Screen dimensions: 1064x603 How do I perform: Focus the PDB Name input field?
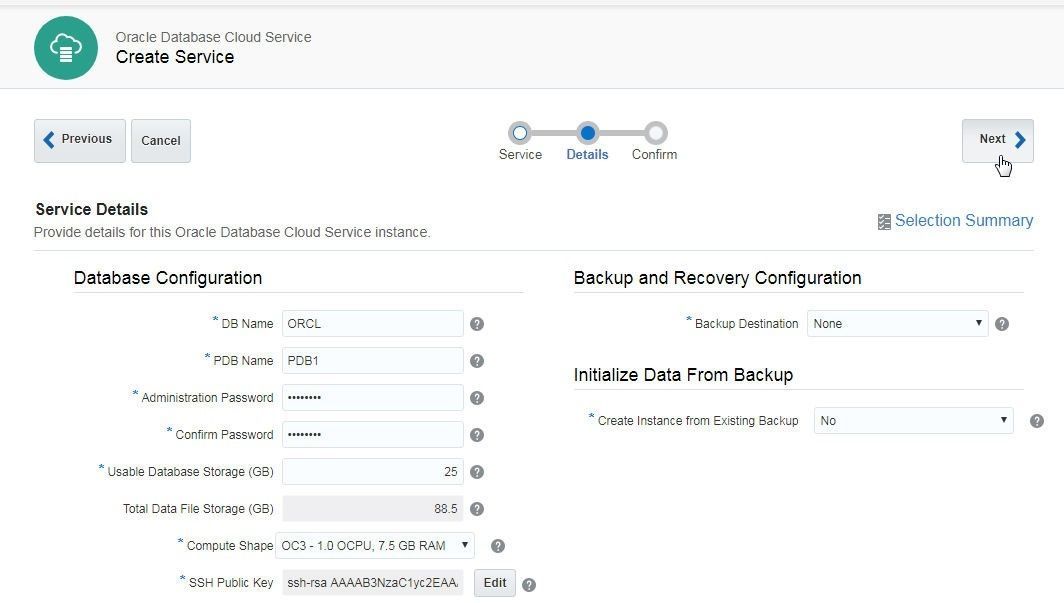[373, 360]
